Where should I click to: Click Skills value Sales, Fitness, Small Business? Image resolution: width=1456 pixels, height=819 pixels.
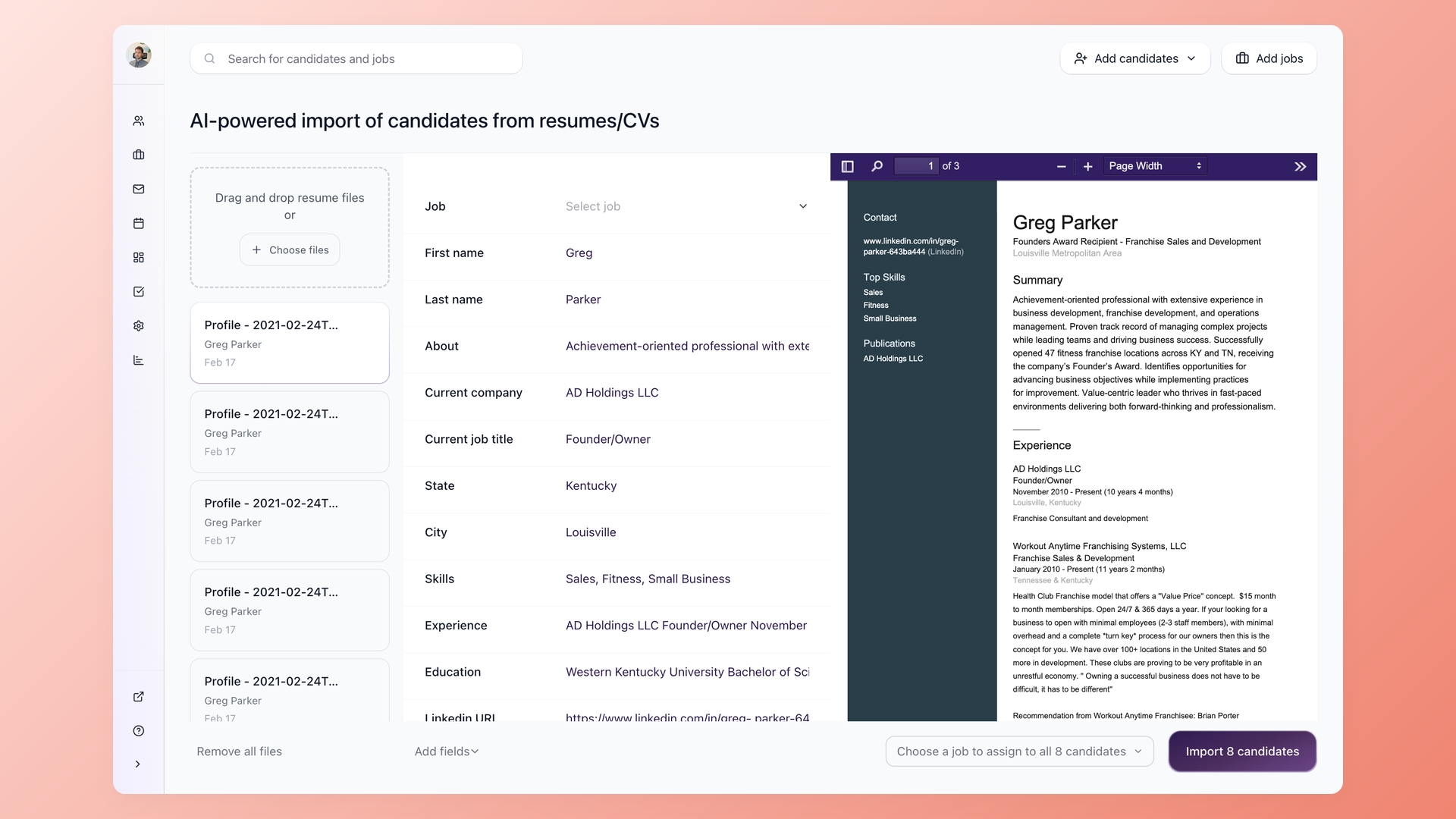pyautogui.click(x=648, y=579)
